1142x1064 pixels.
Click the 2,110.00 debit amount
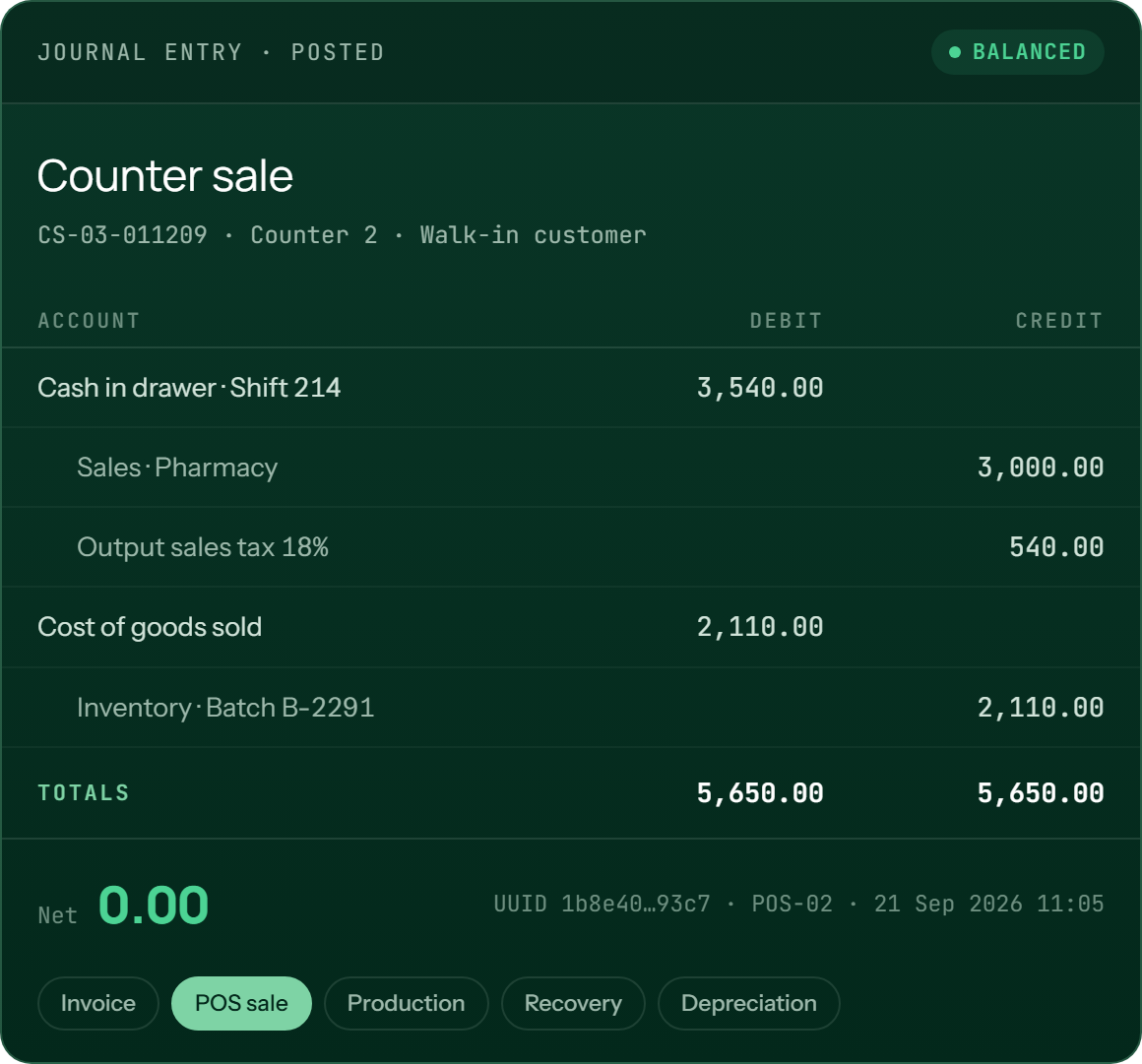(760, 628)
